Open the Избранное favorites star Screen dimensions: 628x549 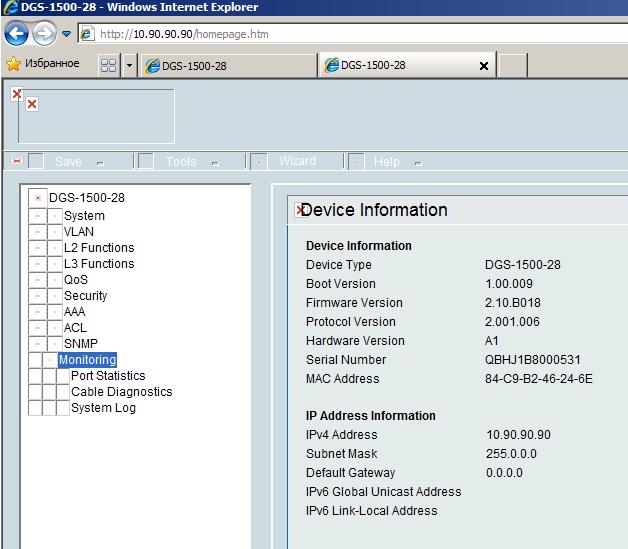(14, 64)
